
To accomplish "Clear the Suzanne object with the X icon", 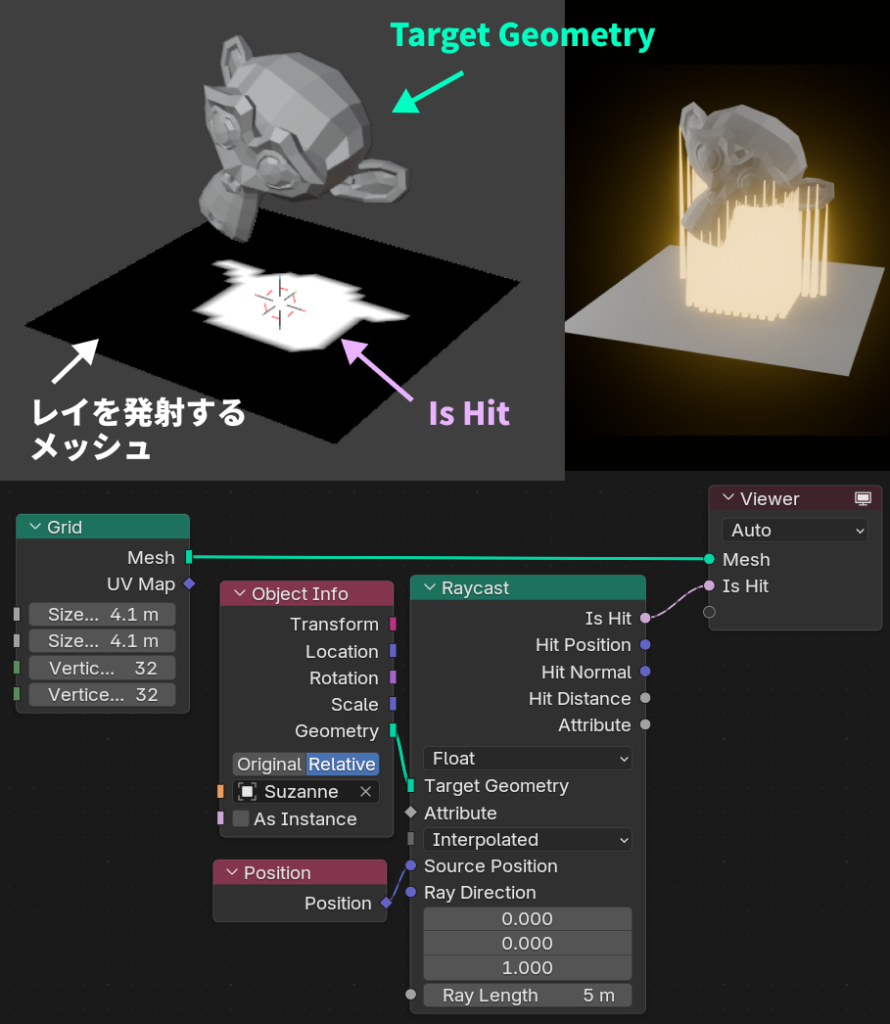I will pos(366,792).
